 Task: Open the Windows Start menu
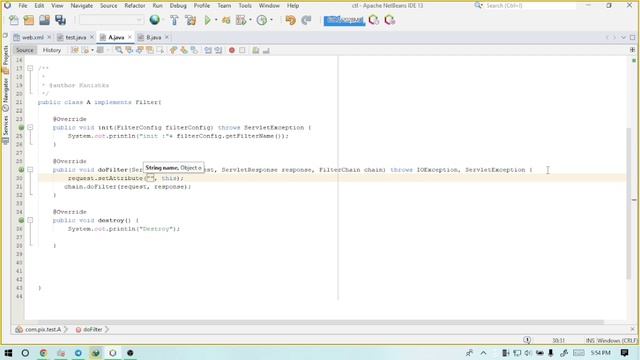point(8,353)
